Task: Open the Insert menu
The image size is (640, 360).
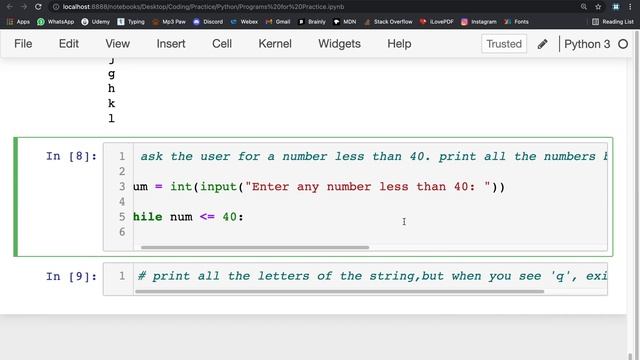Action: [171, 44]
